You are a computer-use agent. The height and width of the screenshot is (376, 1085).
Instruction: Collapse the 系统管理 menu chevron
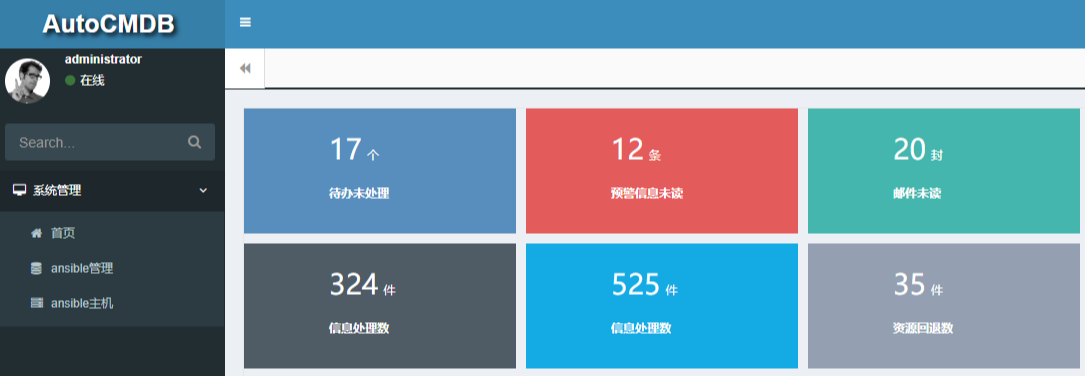point(203,190)
